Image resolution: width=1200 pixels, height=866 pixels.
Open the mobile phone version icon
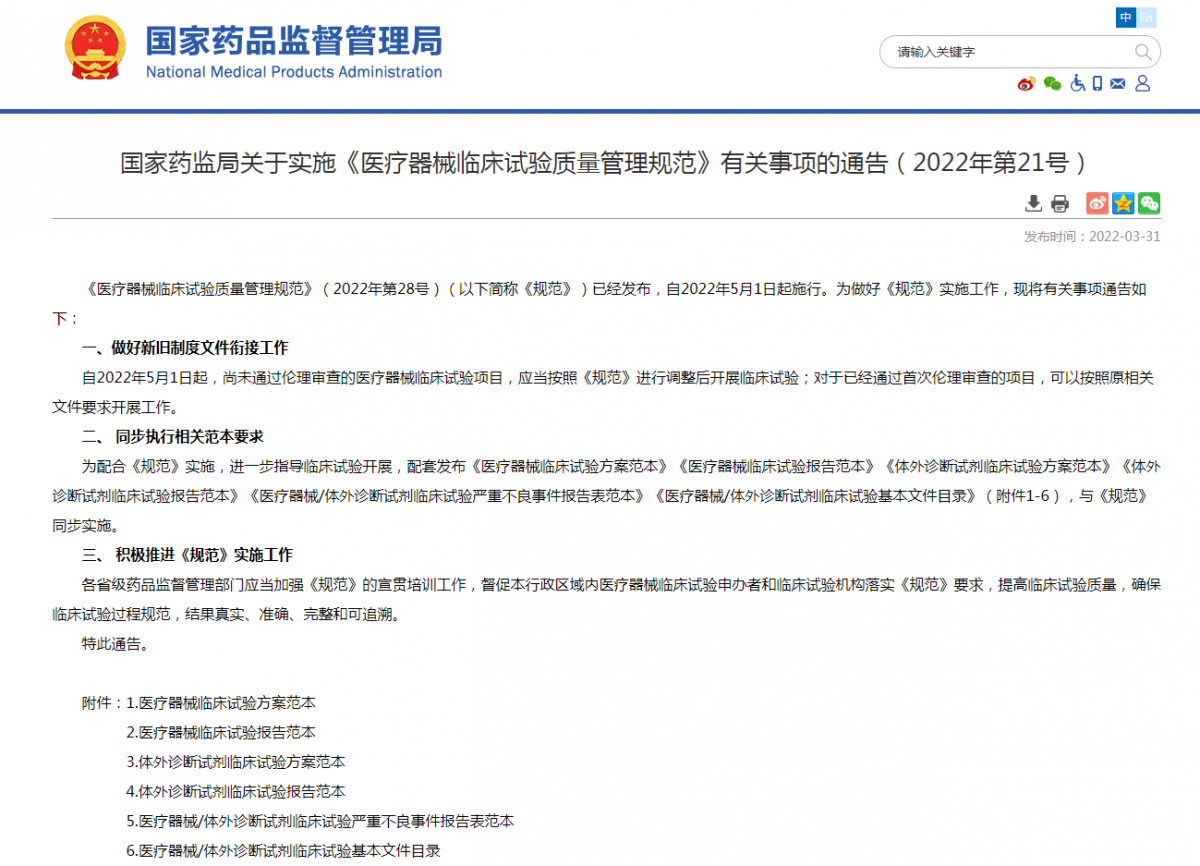point(1097,84)
